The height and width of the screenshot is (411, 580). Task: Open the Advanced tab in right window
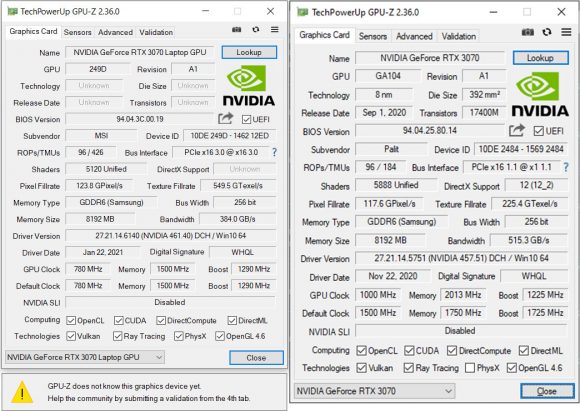(414, 36)
